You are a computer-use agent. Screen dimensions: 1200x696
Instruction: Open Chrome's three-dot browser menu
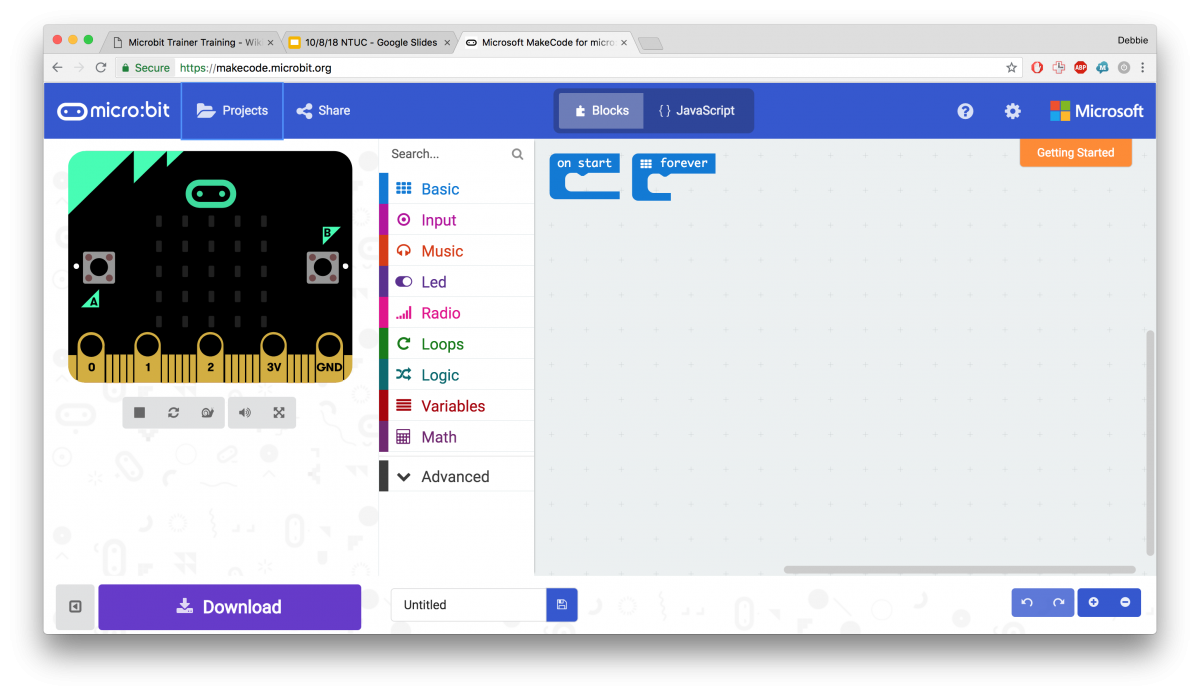[x=1143, y=67]
